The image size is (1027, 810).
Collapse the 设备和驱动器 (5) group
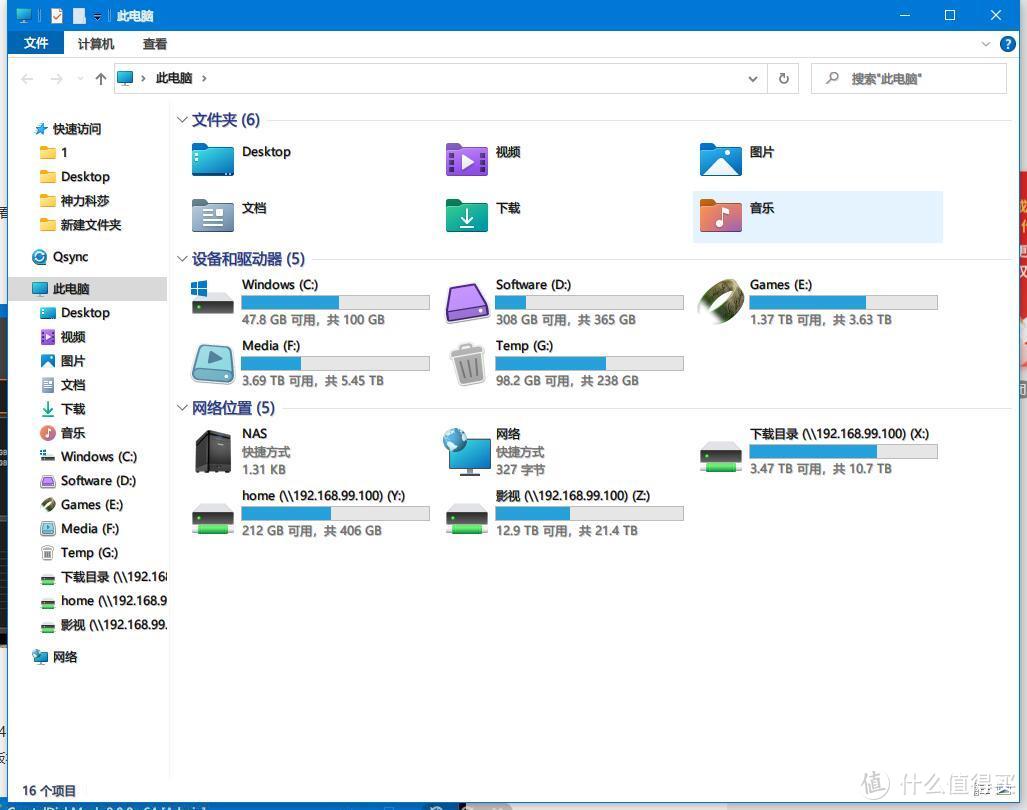pos(182,259)
